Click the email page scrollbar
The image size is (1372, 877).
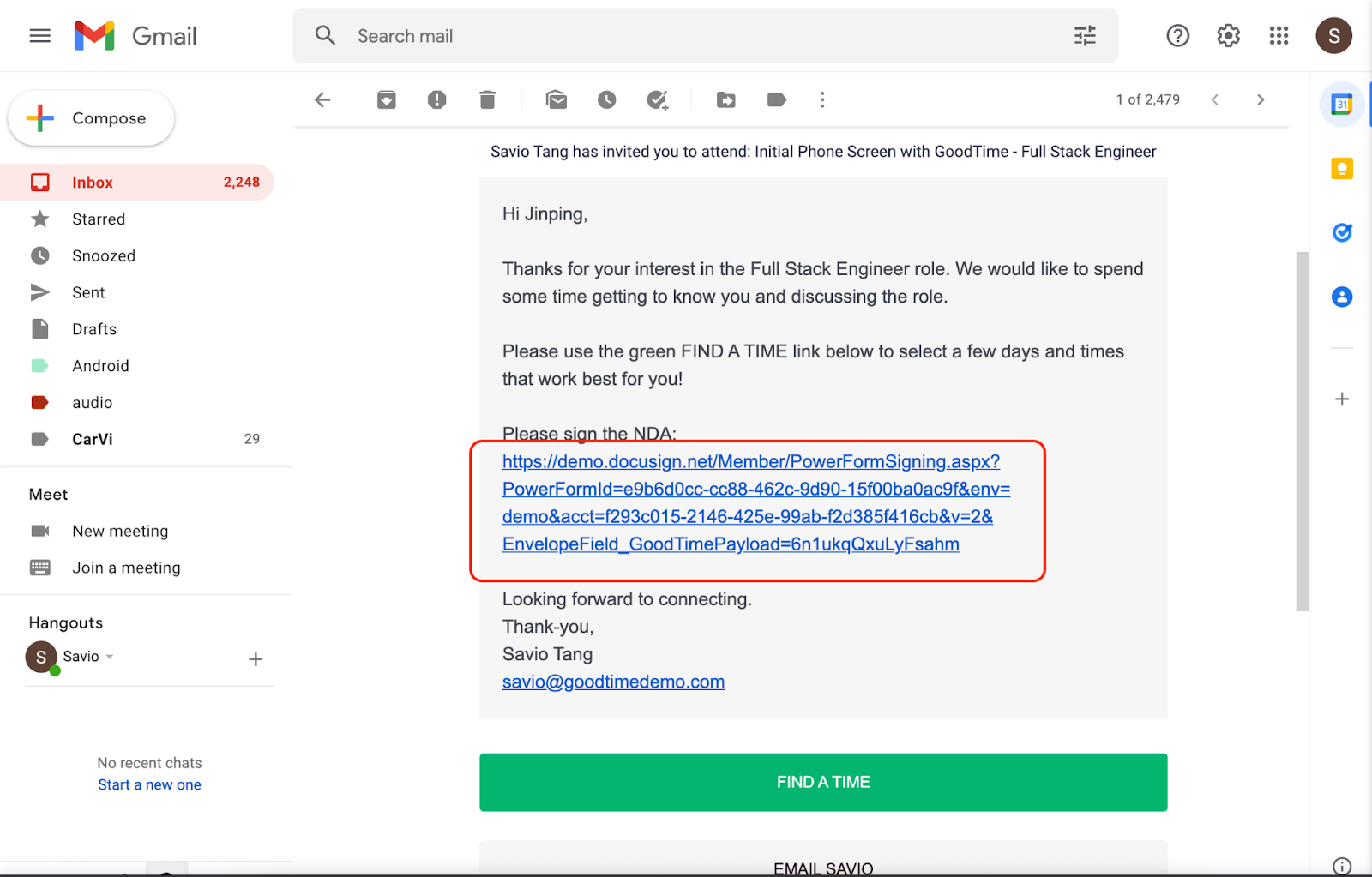(x=1302, y=429)
